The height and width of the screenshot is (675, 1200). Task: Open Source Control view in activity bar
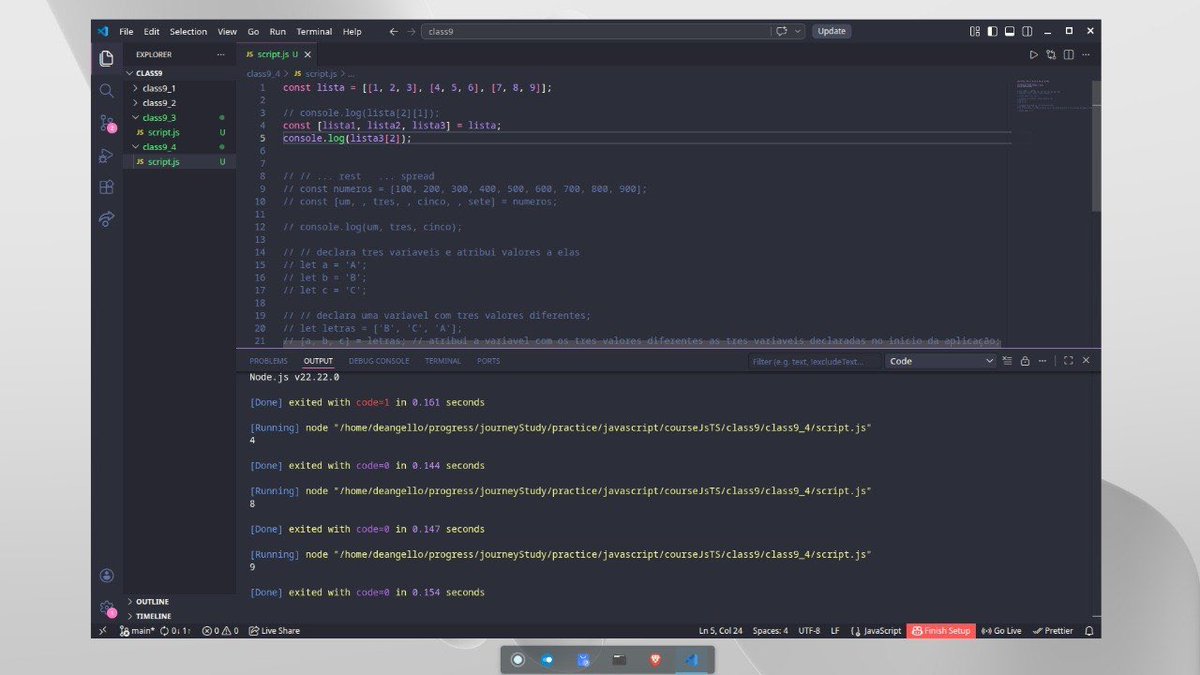(106, 123)
